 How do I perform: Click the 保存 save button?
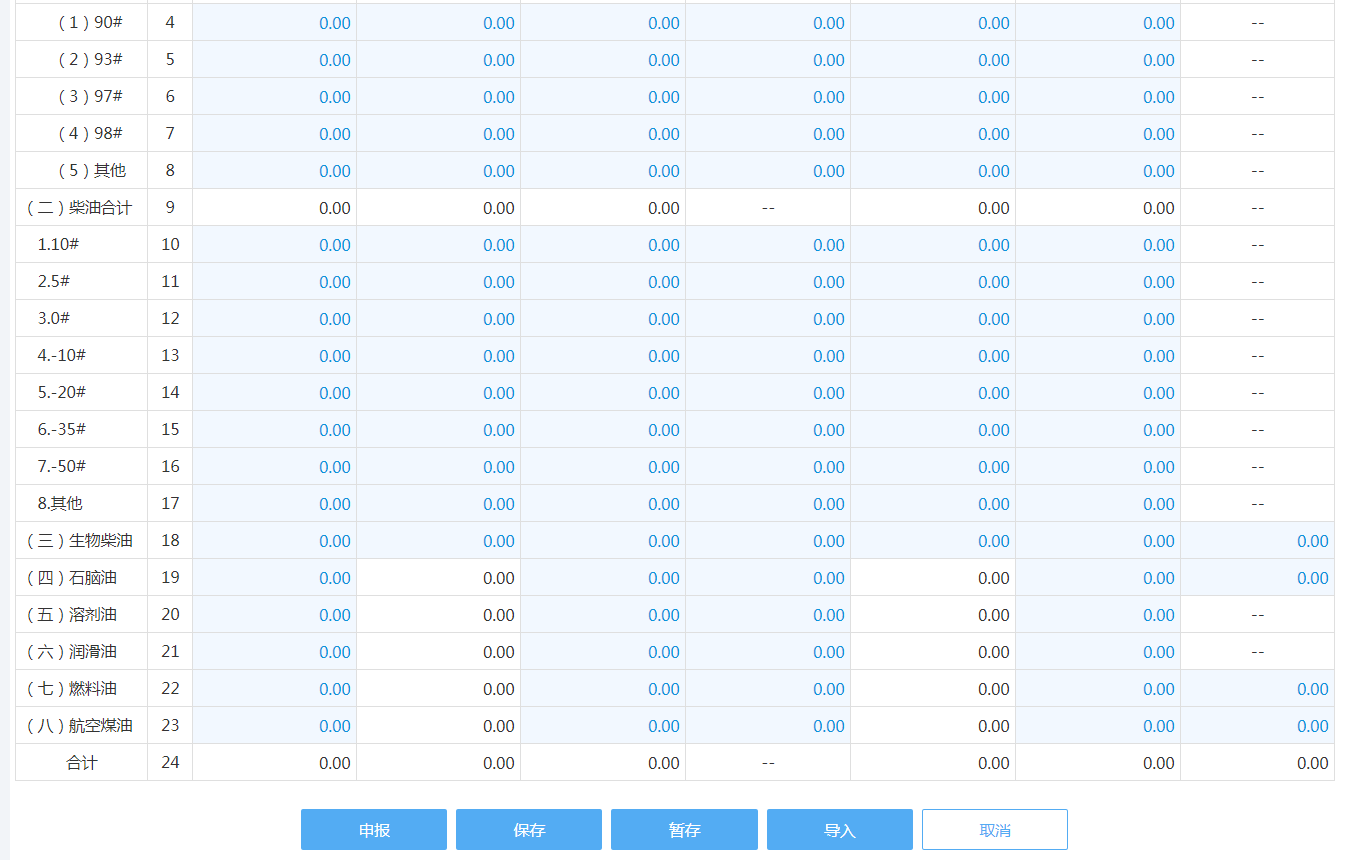click(529, 830)
